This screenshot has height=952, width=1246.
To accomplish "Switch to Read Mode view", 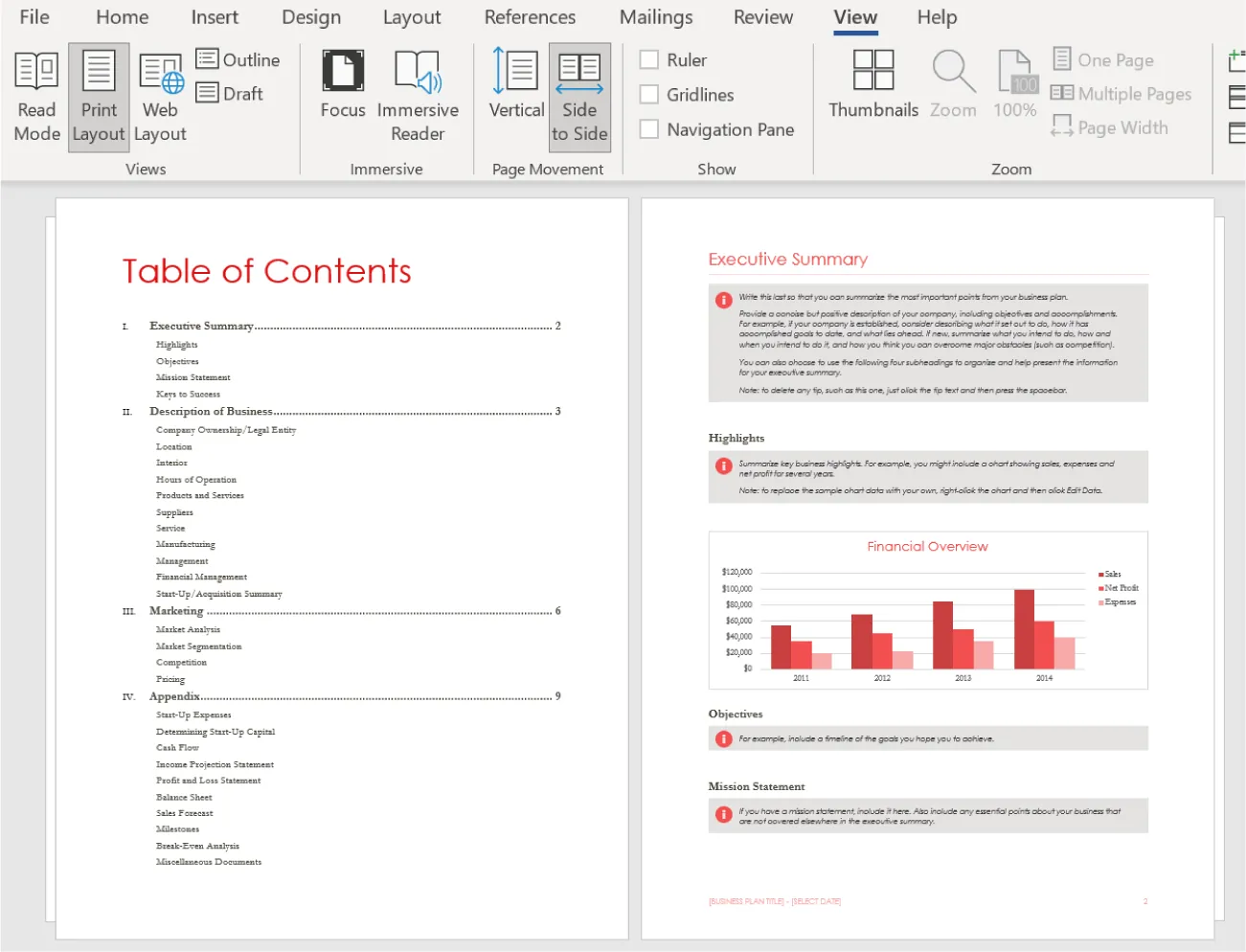I will [36, 96].
